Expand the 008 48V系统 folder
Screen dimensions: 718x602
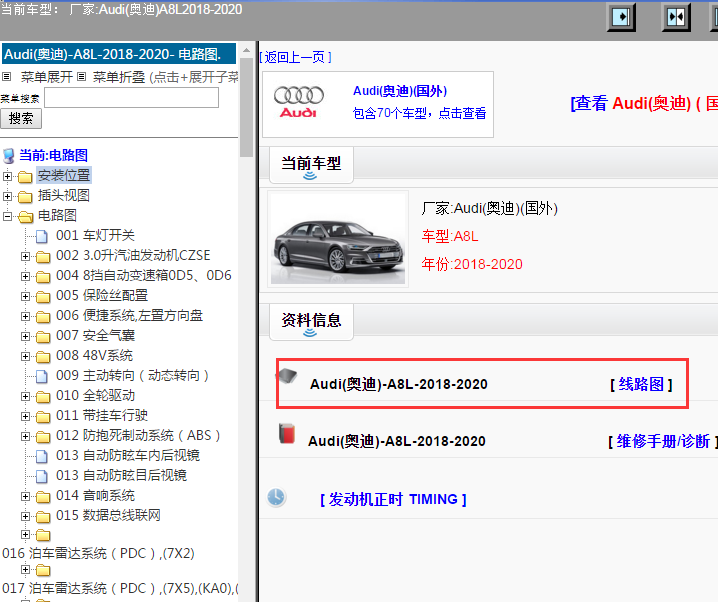tap(26, 356)
